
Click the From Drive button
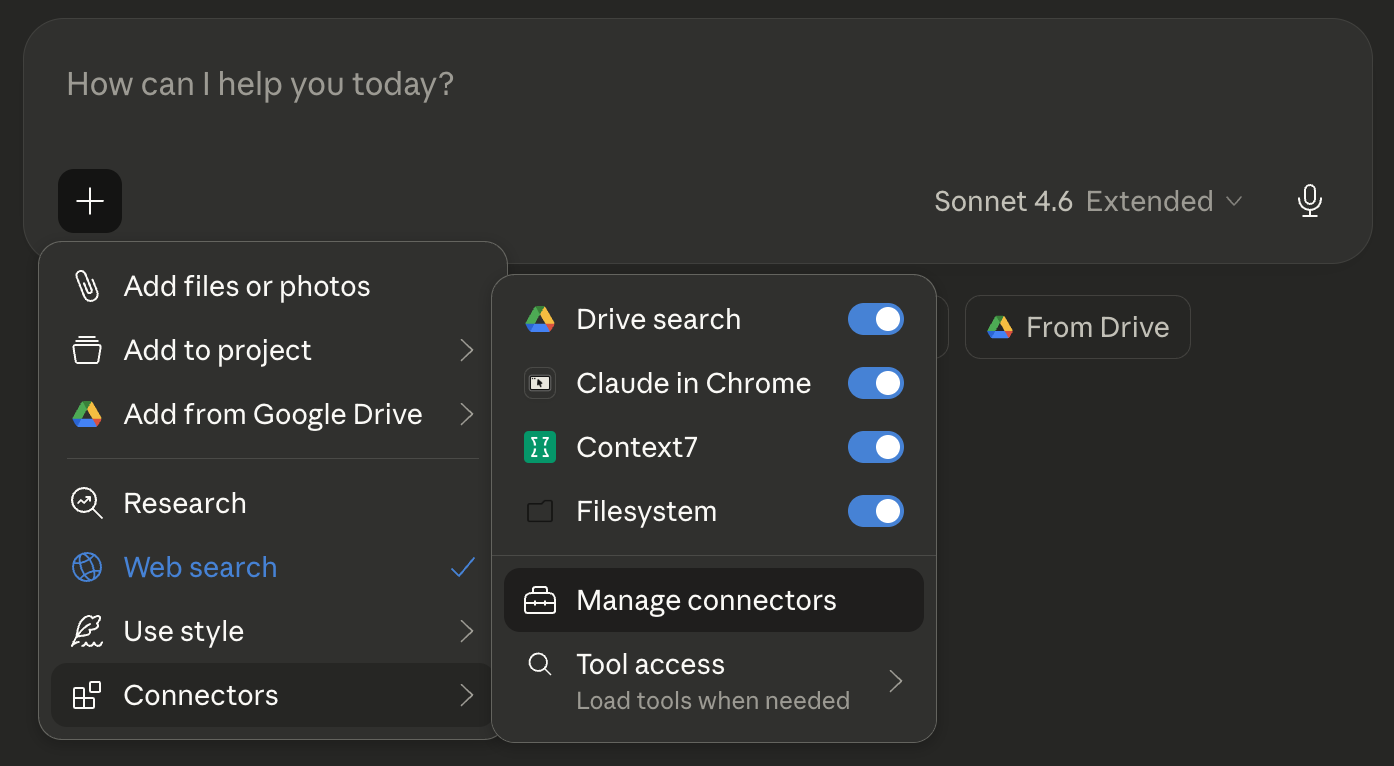click(x=1078, y=327)
